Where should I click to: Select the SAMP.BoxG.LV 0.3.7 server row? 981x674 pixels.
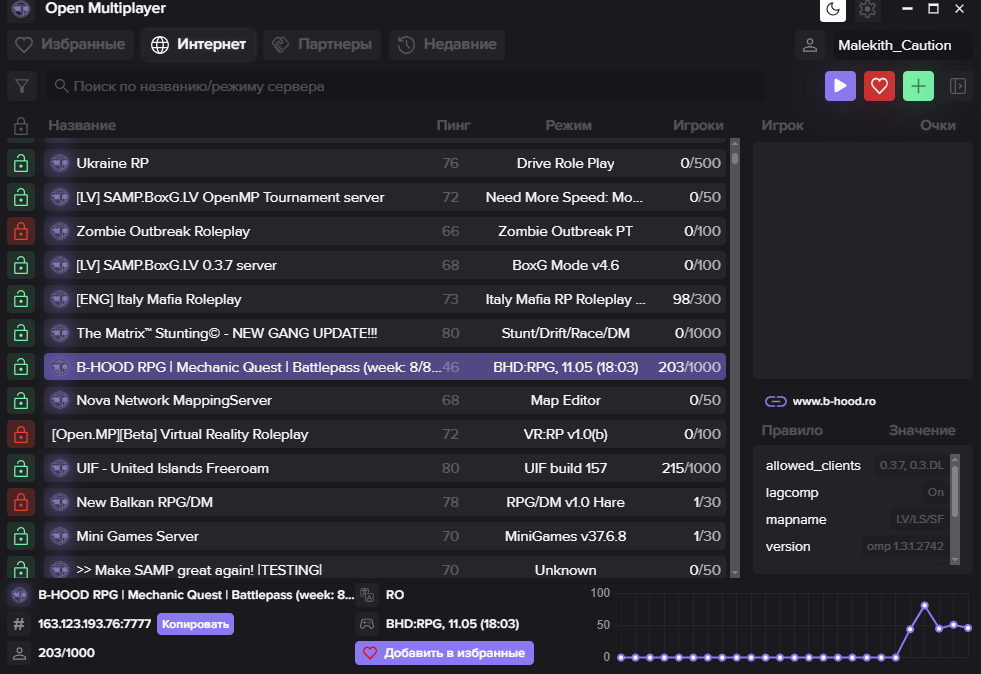coord(385,265)
